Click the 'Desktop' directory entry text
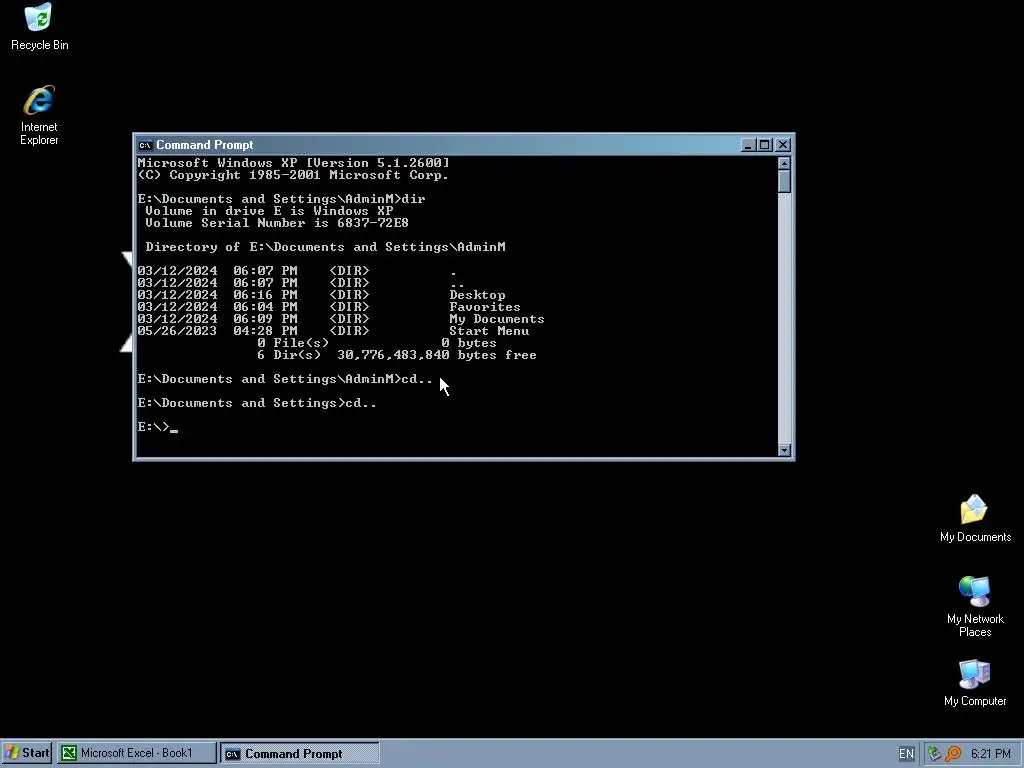Image resolution: width=1024 pixels, height=768 pixels. tap(477, 295)
